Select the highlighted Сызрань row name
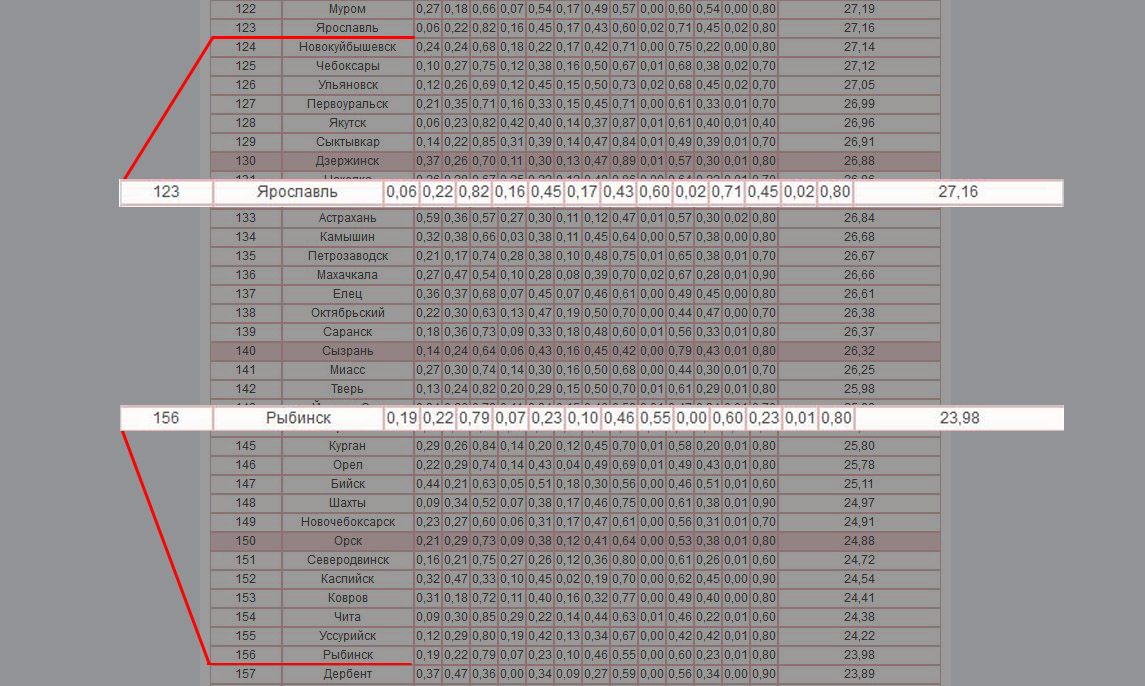The height and width of the screenshot is (686, 1145). [x=347, y=351]
